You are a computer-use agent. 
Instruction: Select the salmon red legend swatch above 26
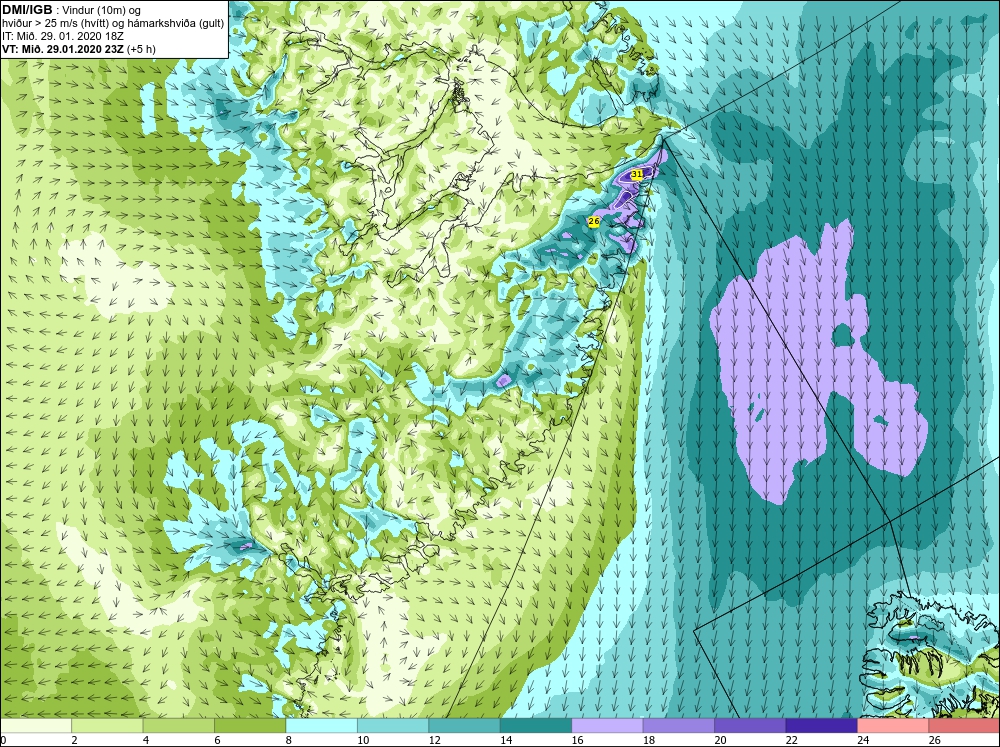(964, 725)
